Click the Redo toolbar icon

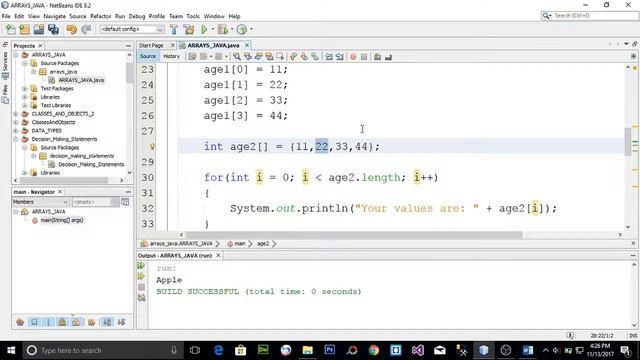coord(86,29)
